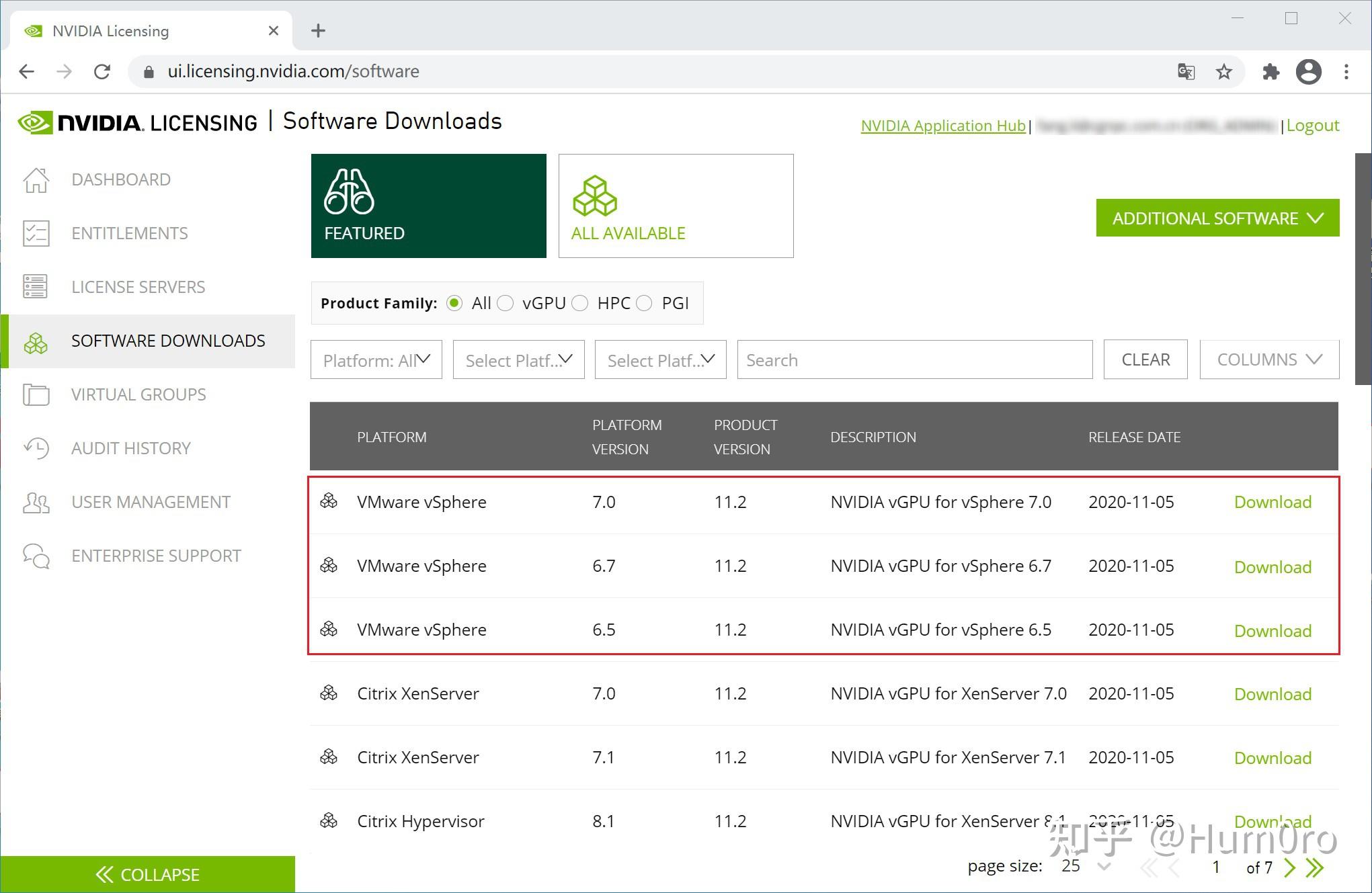
Task: Select the PGI product family option
Action: pyautogui.click(x=644, y=303)
